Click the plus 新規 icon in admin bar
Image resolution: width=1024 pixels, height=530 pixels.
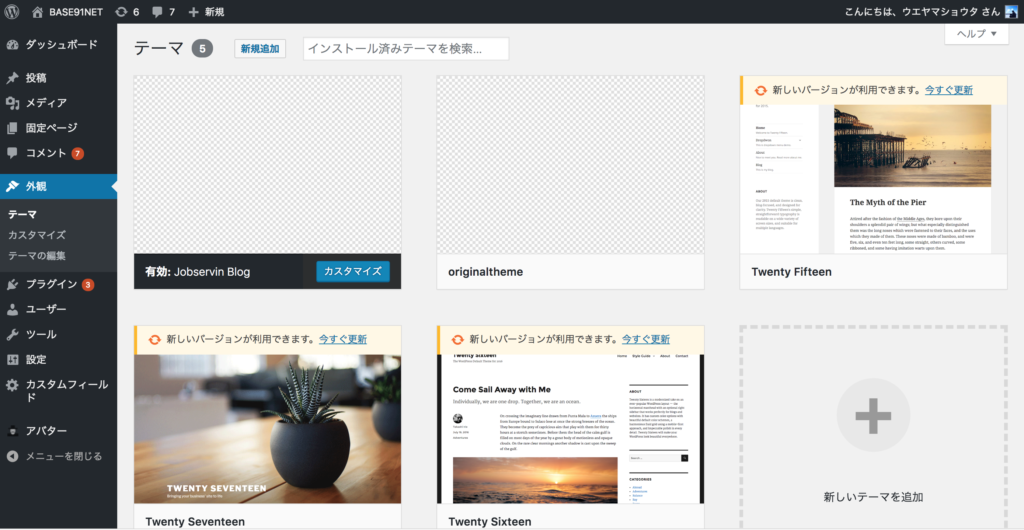[193, 12]
